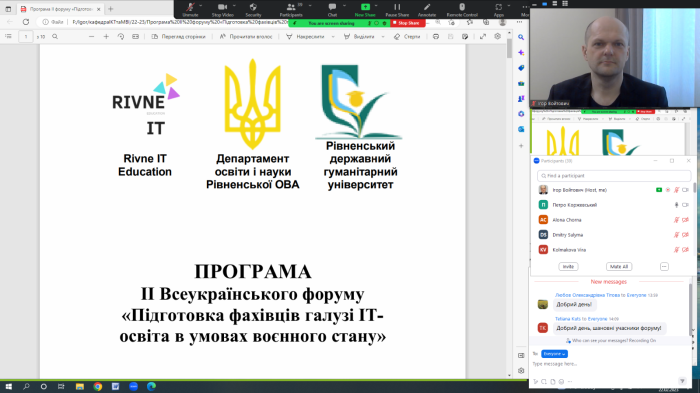
Task: Click the Invite button
Action: [568, 267]
